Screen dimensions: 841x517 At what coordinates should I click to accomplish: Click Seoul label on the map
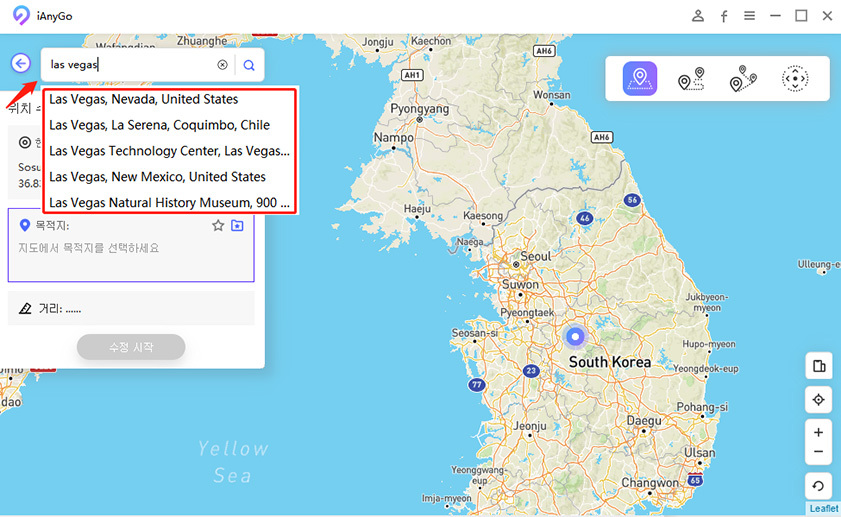535,256
